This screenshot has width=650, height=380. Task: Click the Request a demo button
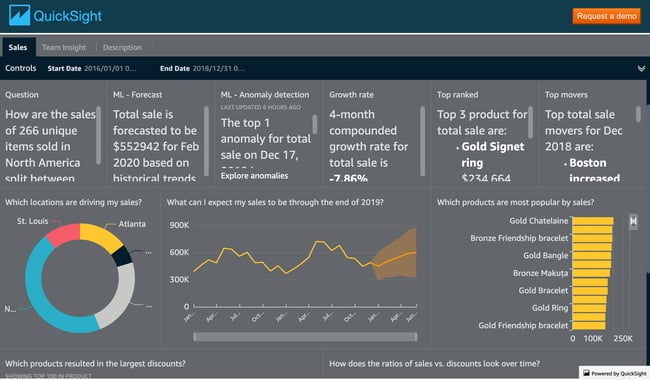tap(606, 16)
